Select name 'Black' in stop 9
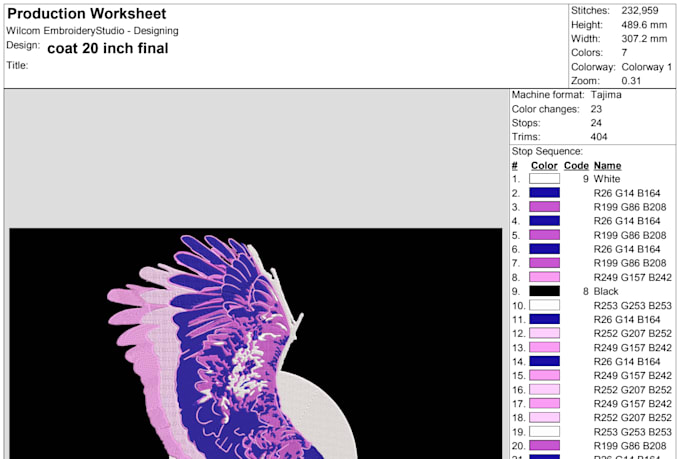 606,291
